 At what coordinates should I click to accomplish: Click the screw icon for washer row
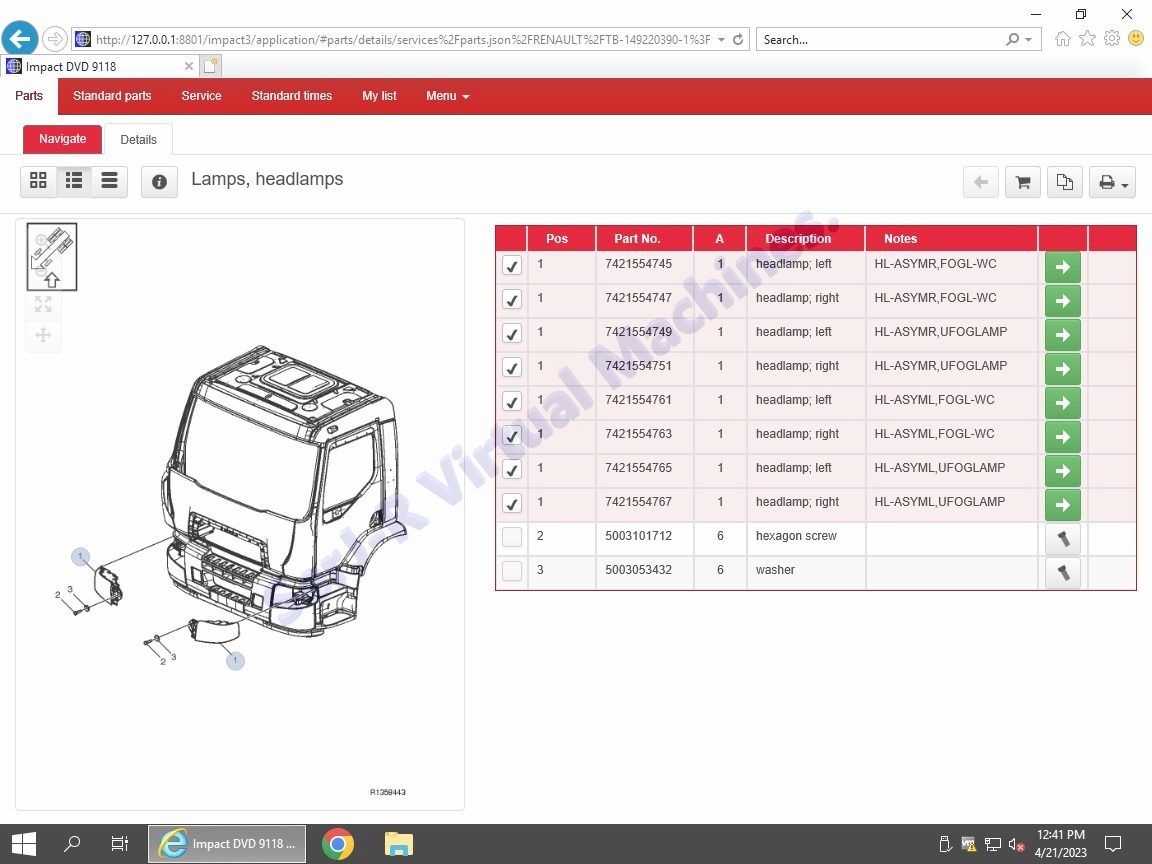point(1062,572)
